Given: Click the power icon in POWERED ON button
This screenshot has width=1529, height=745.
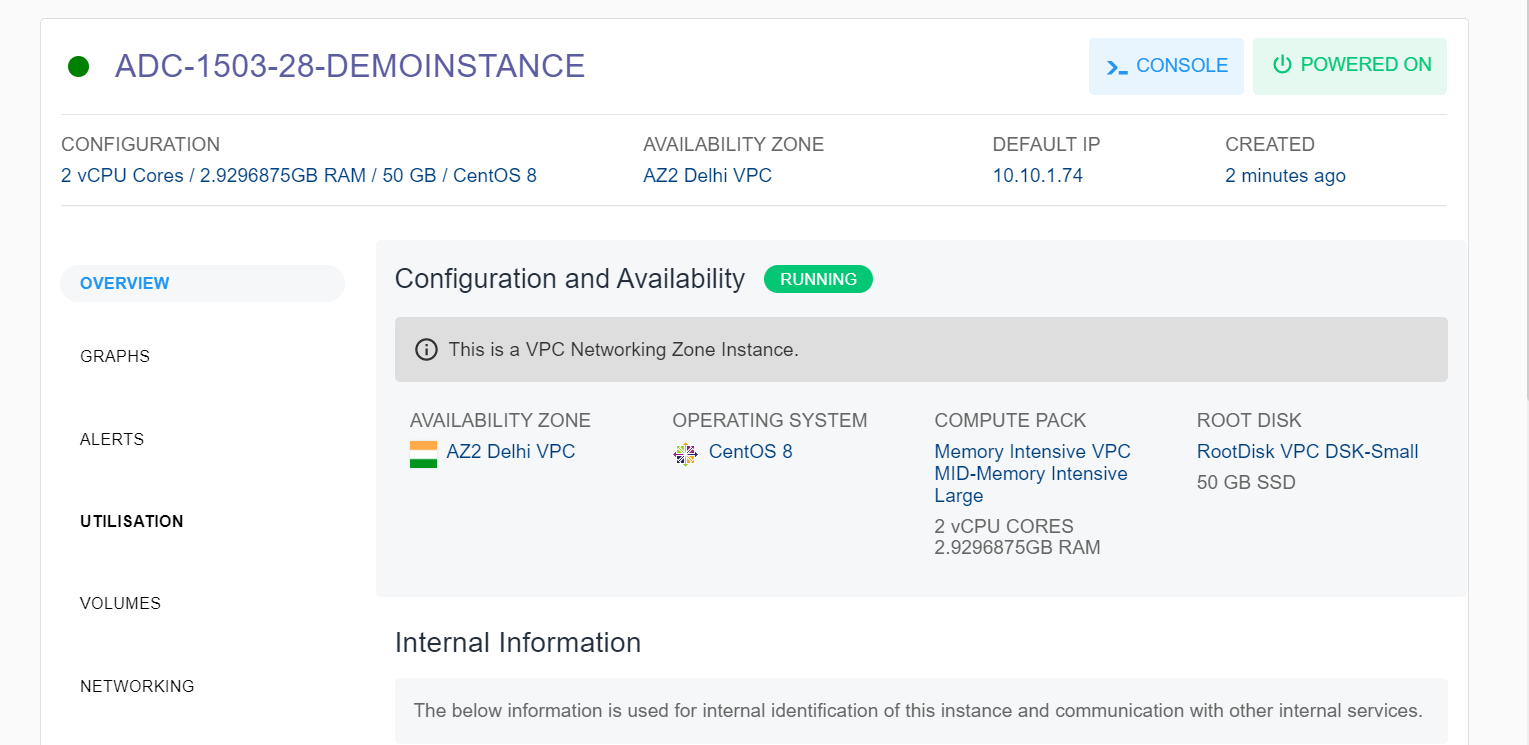Looking at the screenshot, I should coord(1281,64).
